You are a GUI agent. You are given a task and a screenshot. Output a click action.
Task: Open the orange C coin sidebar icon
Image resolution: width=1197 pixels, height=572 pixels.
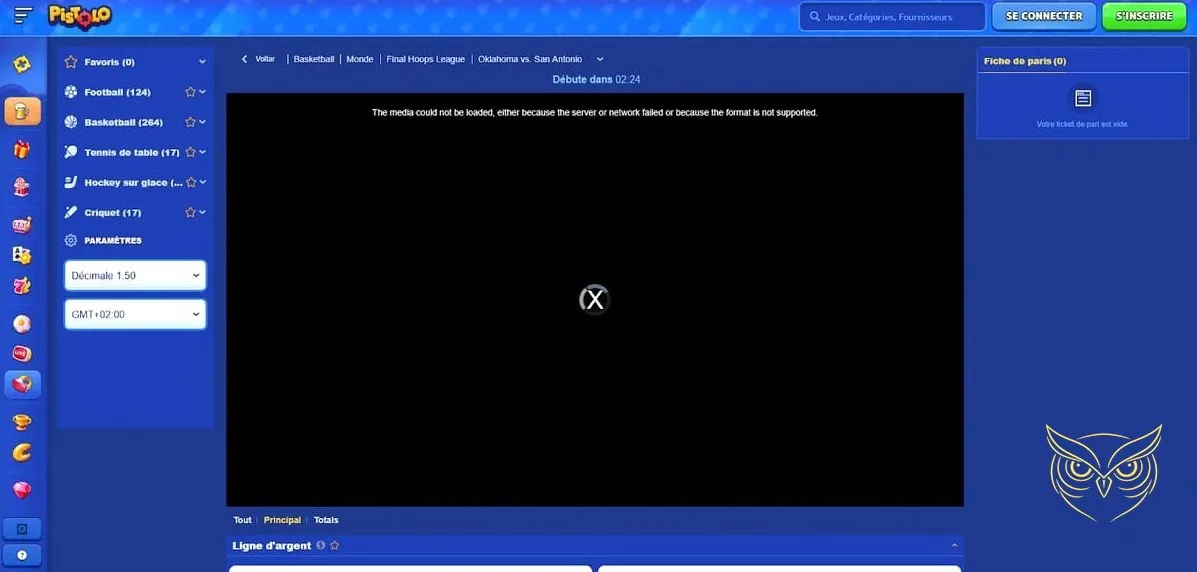(x=22, y=453)
